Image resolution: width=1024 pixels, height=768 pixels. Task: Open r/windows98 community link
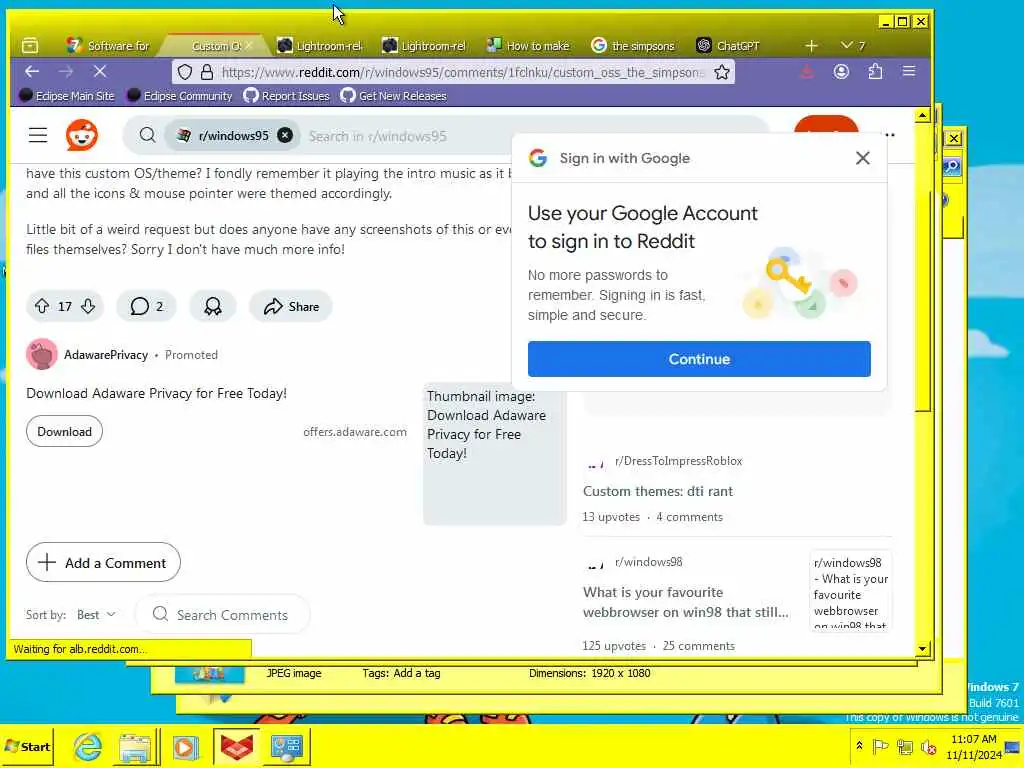pyautogui.click(x=648, y=562)
